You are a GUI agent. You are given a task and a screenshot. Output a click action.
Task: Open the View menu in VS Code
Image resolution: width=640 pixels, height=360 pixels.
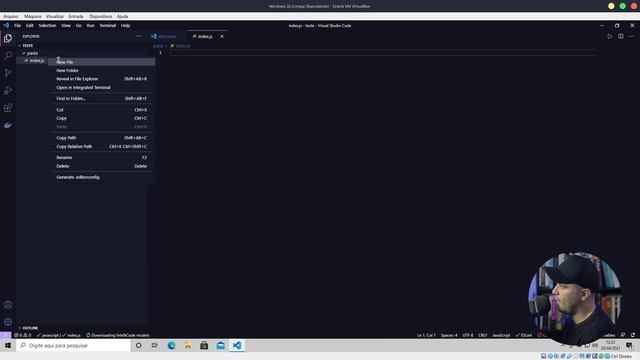tap(66, 25)
